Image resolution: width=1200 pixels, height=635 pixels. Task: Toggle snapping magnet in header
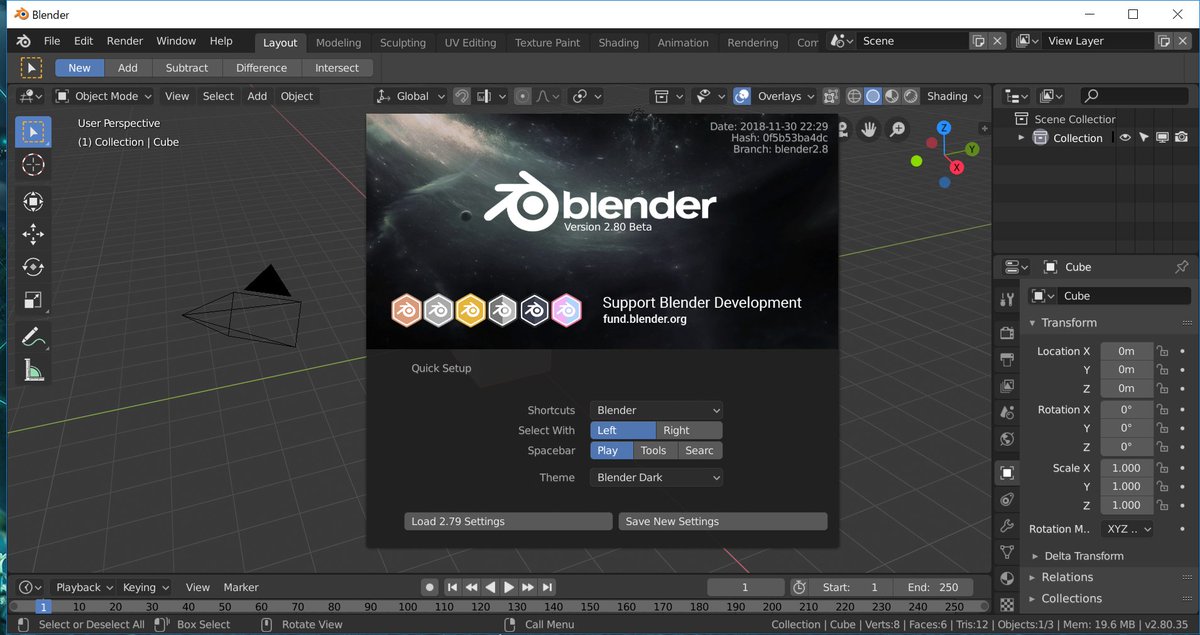[462, 96]
